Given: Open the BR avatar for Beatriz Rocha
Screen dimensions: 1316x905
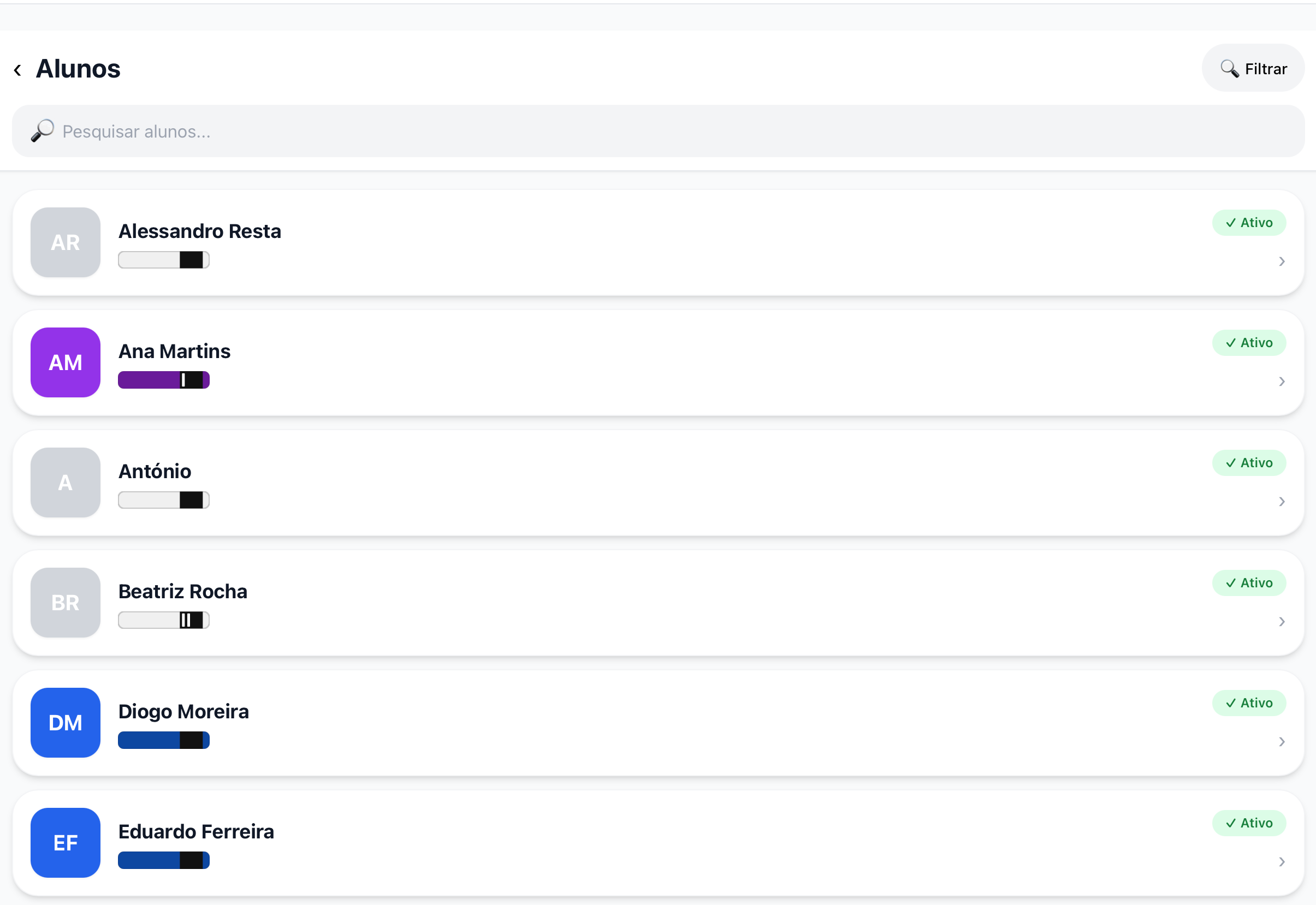Looking at the screenshot, I should click(65, 603).
